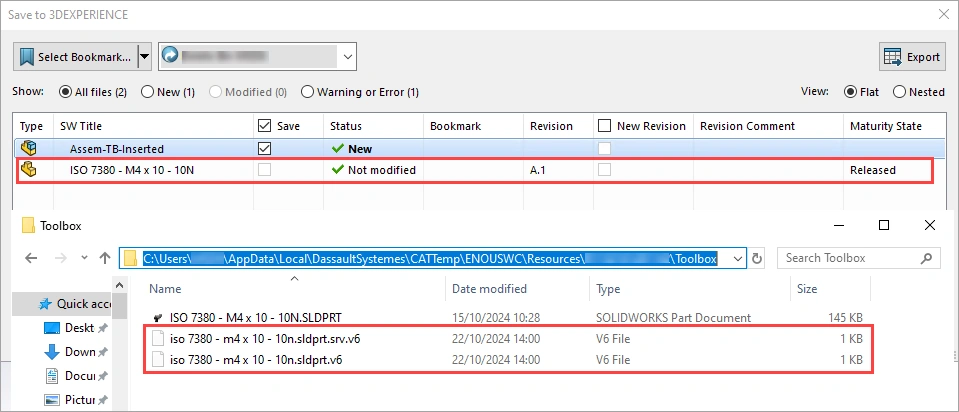Open the Explorer address bar history dropdown
Screen dimensions: 959x412
point(737,258)
